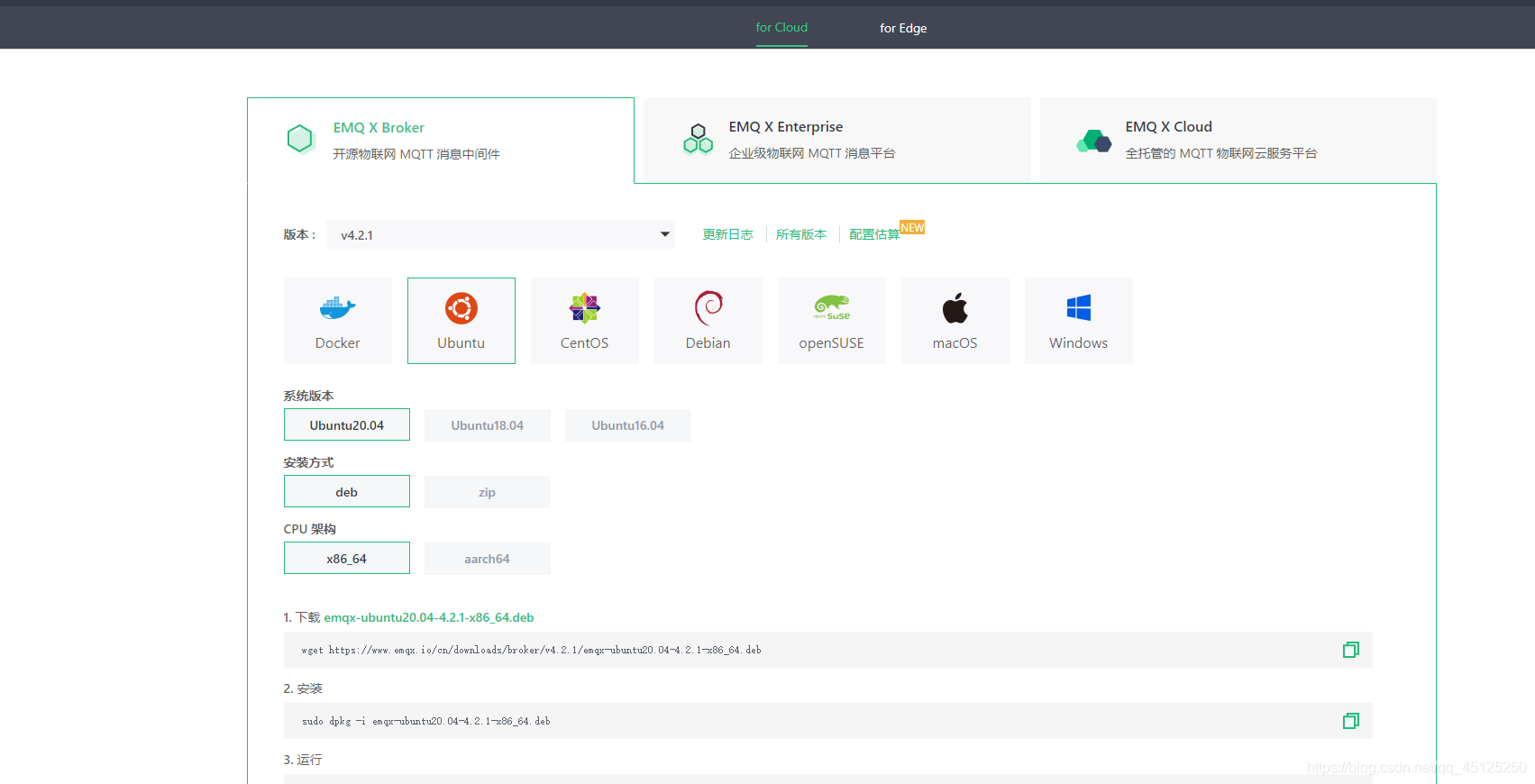Click the CentOS label text

click(x=585, y=343)
